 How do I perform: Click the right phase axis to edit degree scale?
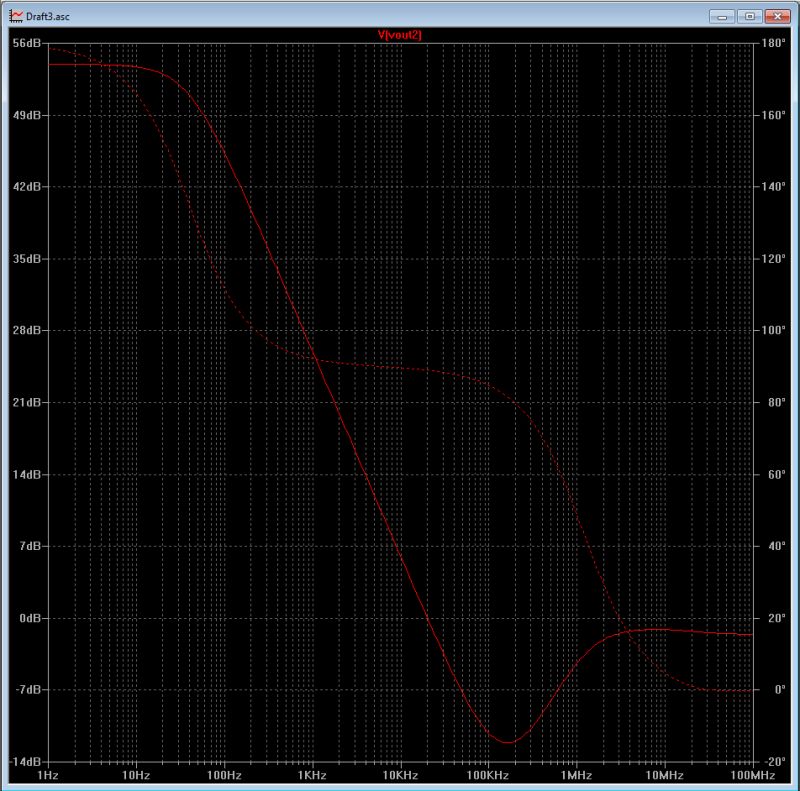775,400
